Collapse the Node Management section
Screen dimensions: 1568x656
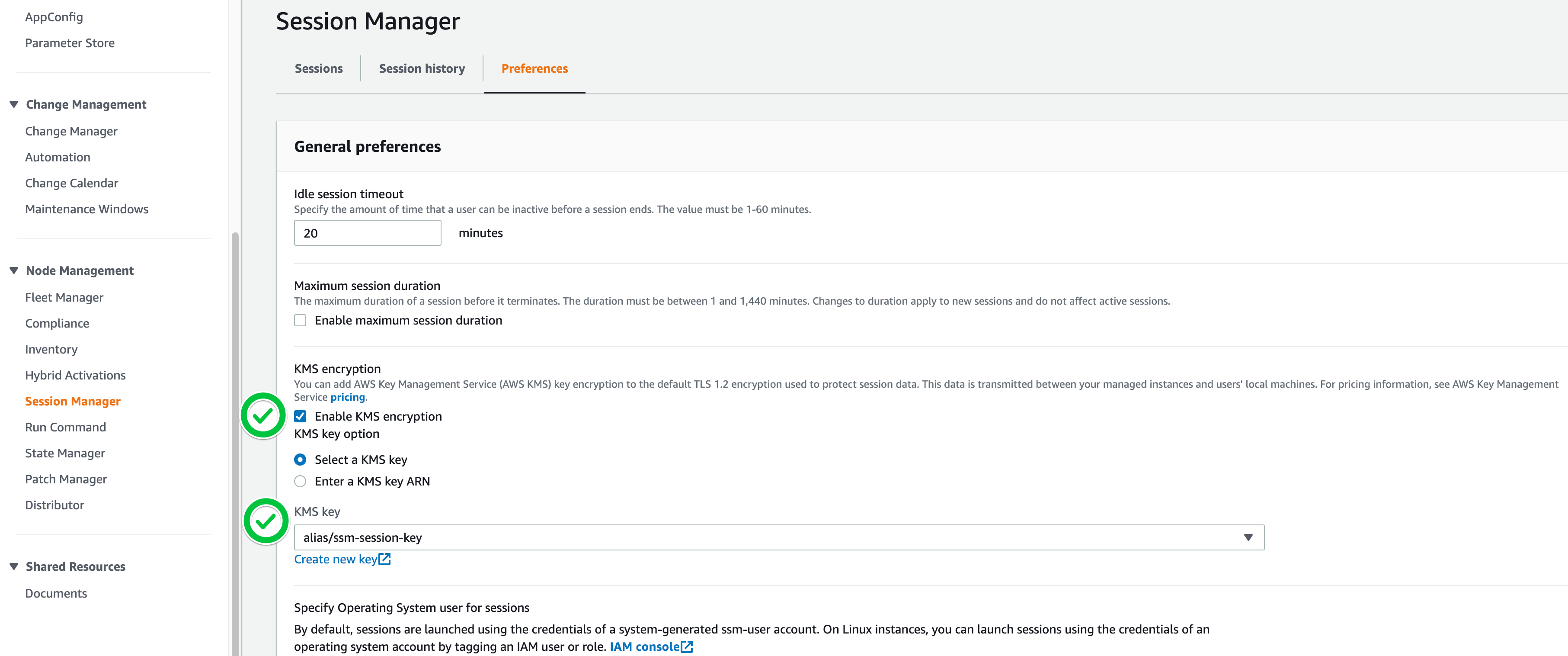[14, 270]
